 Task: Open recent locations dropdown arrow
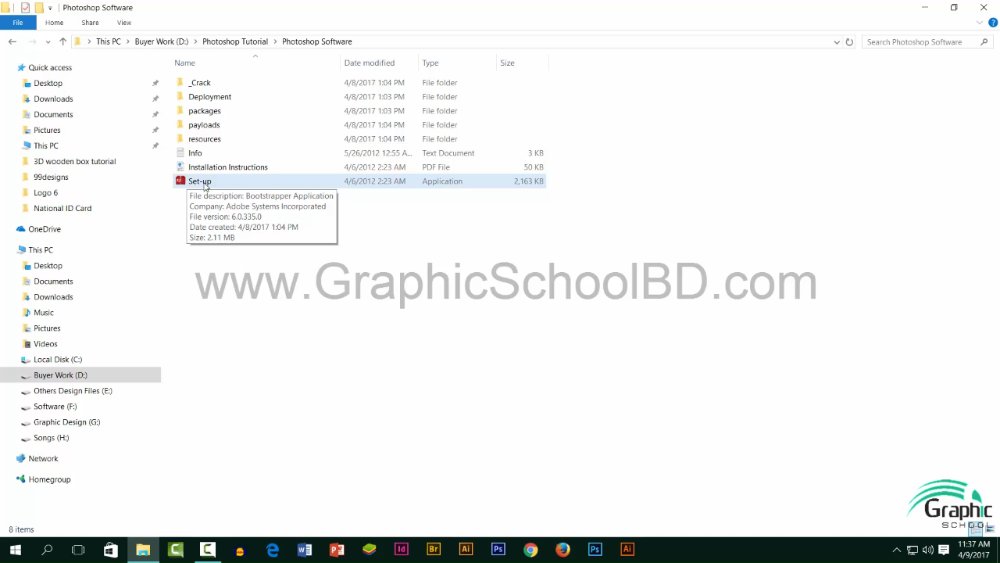point(48,42)
